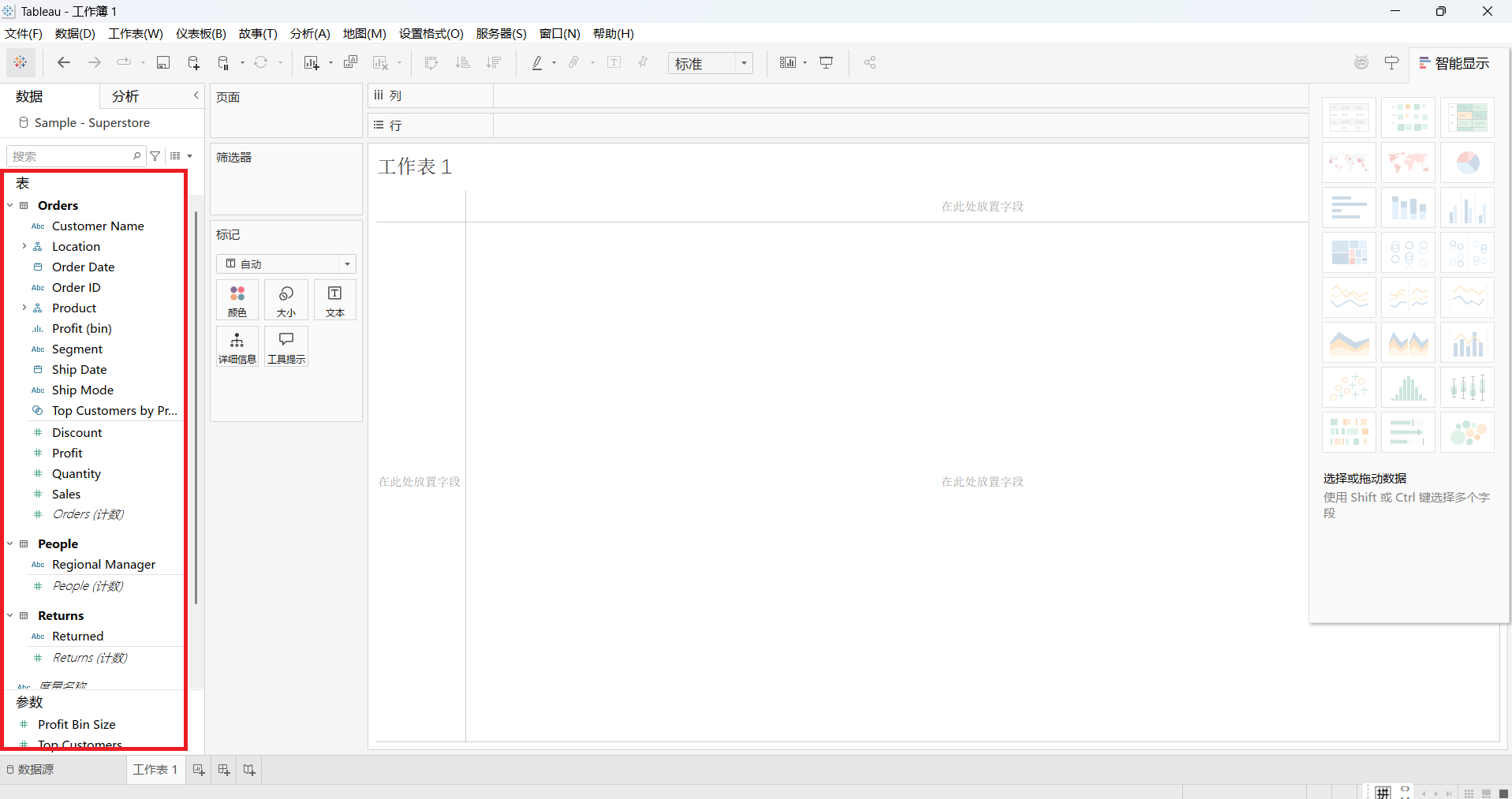This screenshot has width=1512, height=799.
Task: Collapse the People table
Action: point(10,543)
